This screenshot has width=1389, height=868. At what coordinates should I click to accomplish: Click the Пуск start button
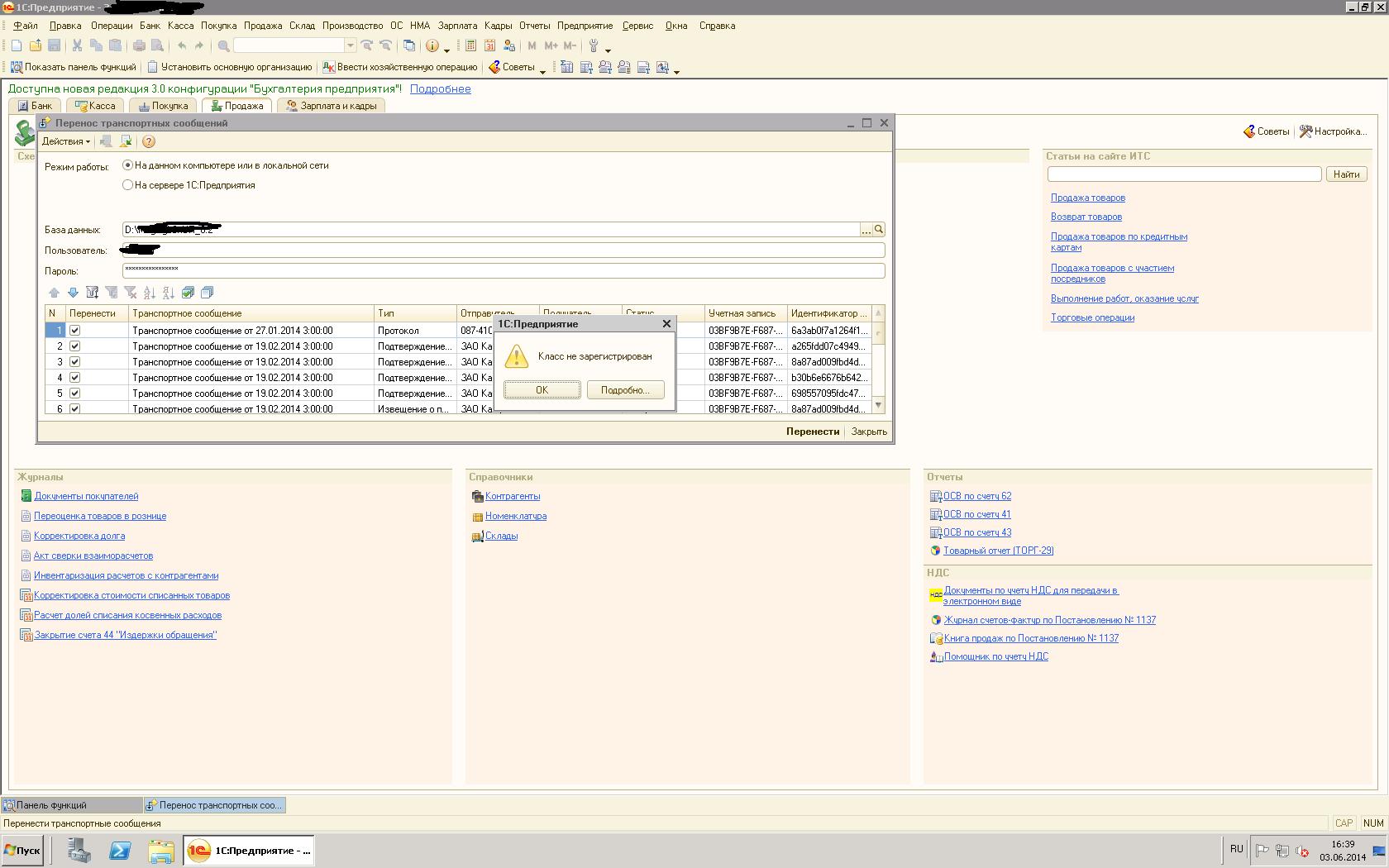point(22,850)
